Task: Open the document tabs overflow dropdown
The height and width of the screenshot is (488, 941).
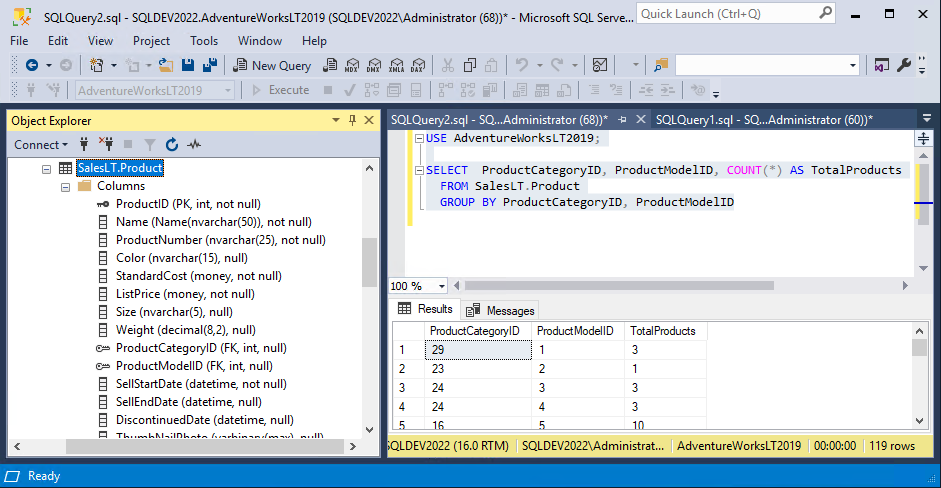Action: [x=927, y=119]
